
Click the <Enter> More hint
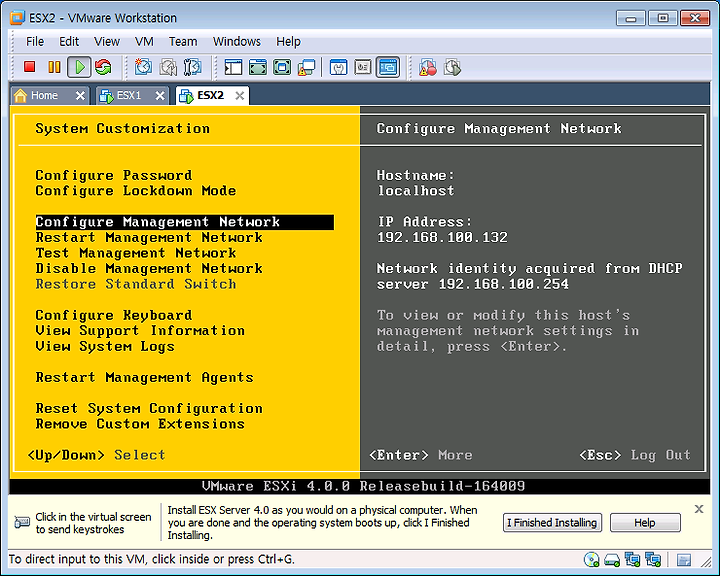click(x=421, y=455)
